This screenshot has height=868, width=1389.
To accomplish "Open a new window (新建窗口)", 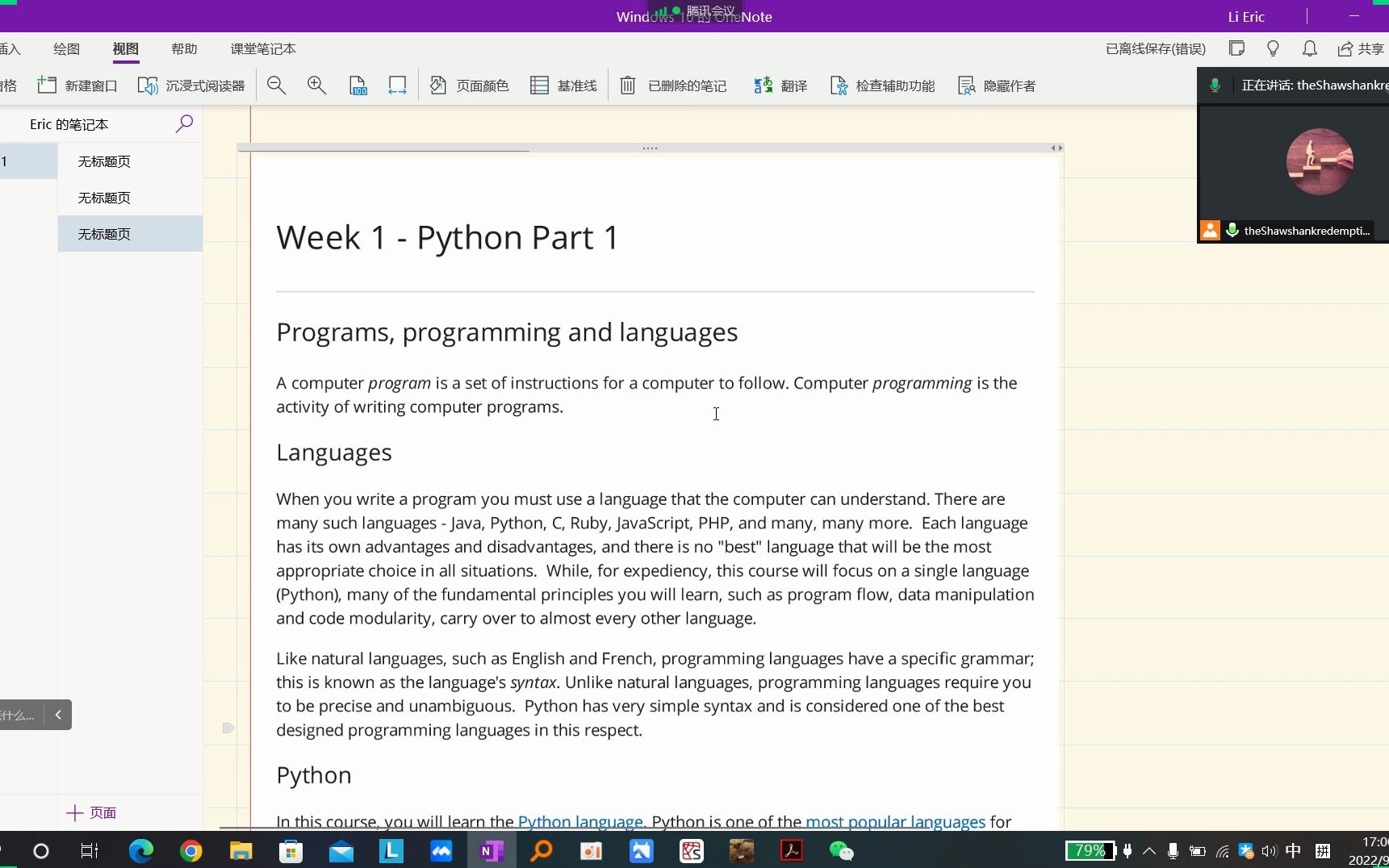I will point(77,86).
